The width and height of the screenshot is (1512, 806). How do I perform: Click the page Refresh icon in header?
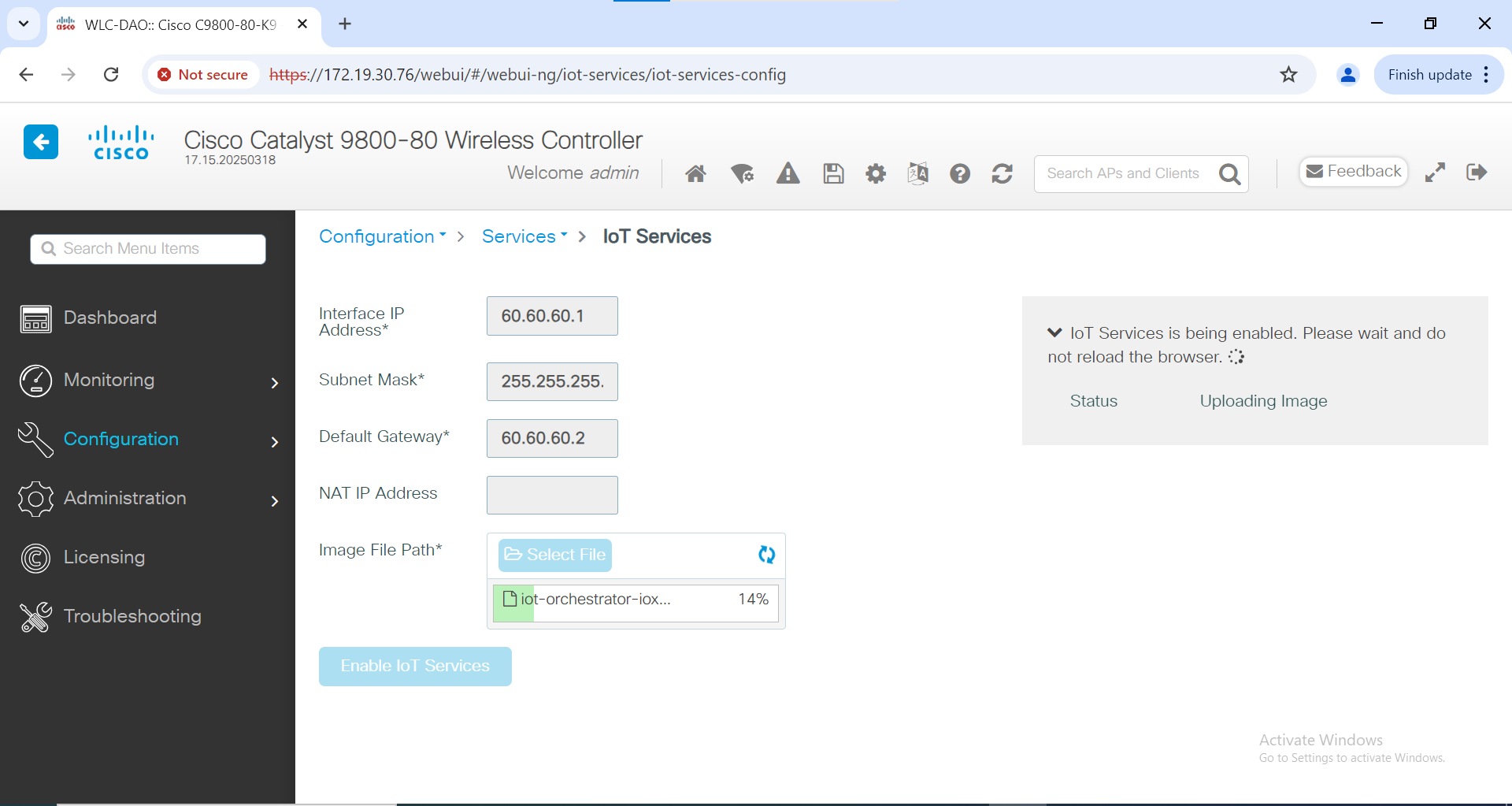pyautogui.click(x=1002, y=173)
